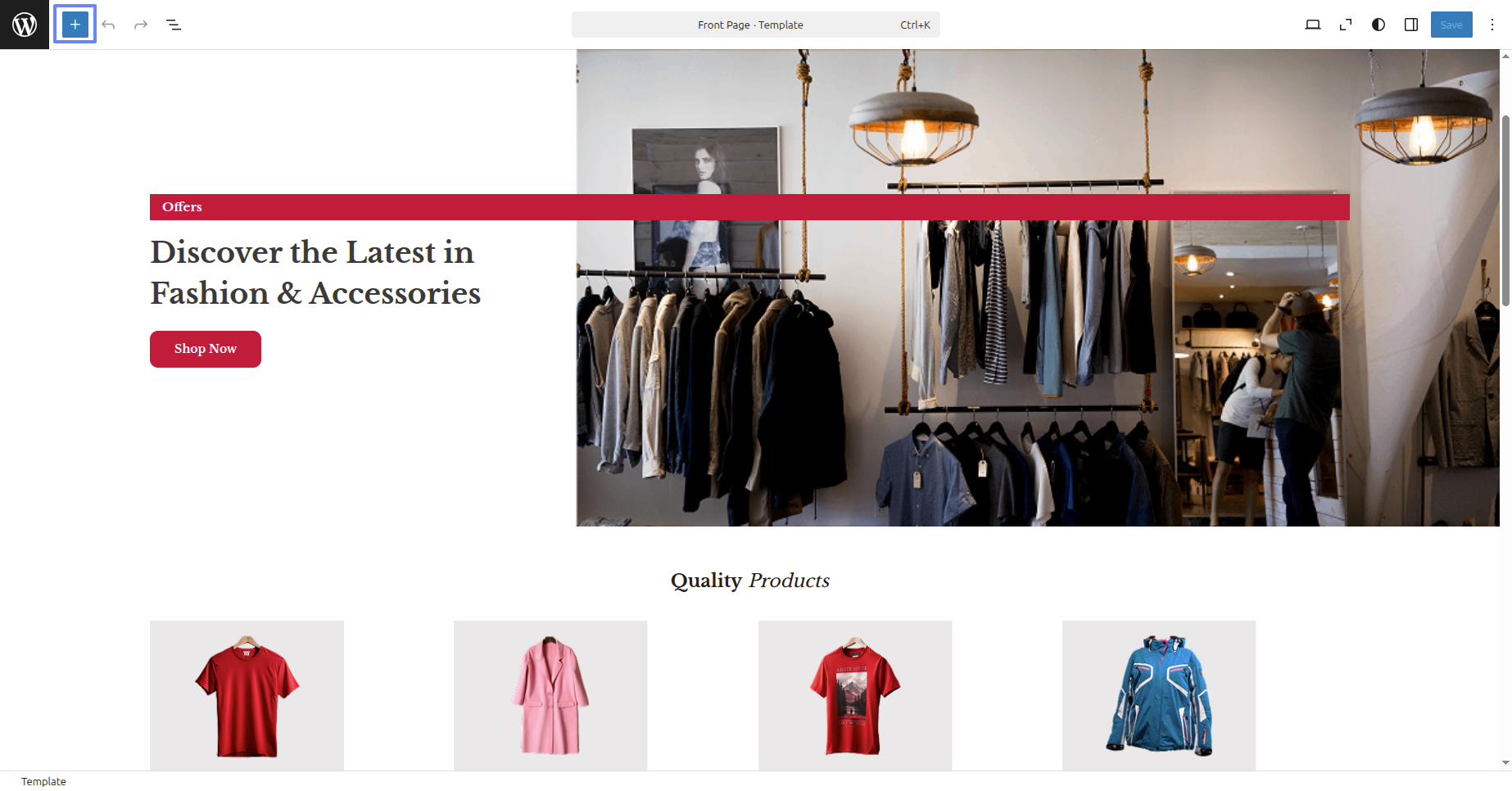This screenshot has height=791, width=1512.
Task: Click the Template breadcrumb in footer
Action: (x=43, y=781)
